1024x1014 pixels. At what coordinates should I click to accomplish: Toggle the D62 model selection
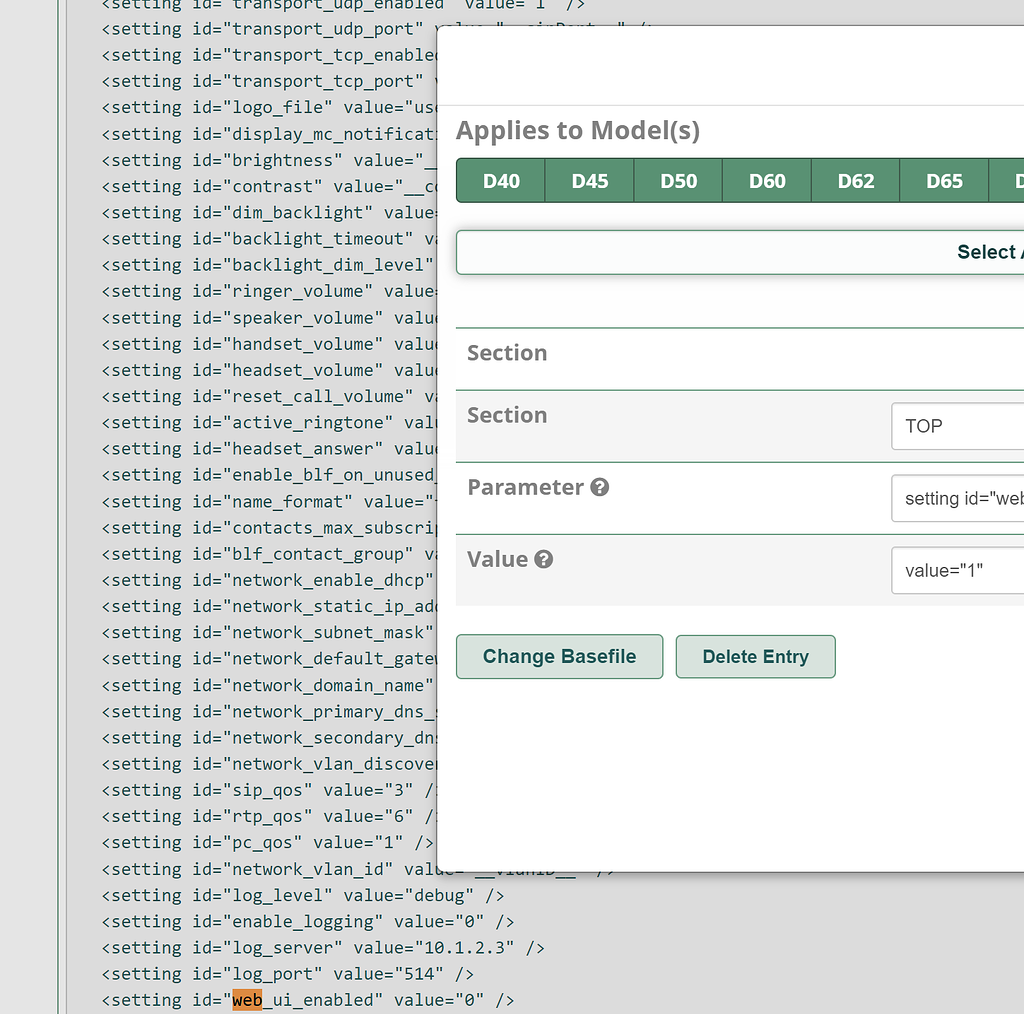[855, 180]
